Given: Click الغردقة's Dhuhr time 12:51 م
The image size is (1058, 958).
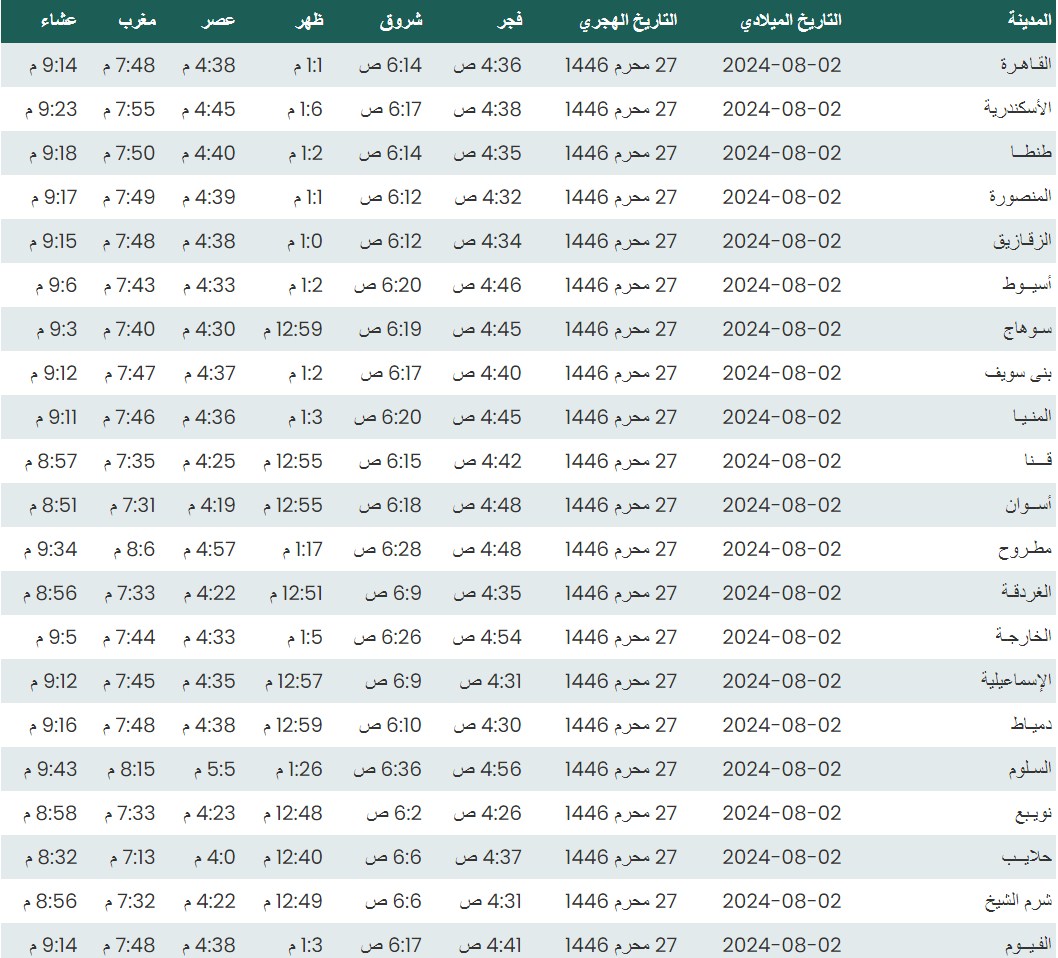Looking at the screenshot, I should (x=295, y=593).
